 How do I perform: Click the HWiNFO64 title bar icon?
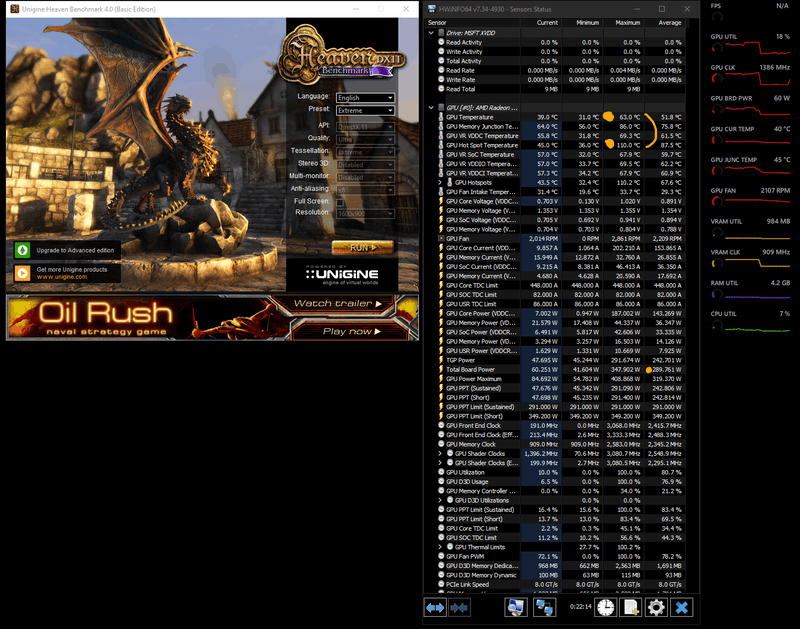(x=432, y=9)
